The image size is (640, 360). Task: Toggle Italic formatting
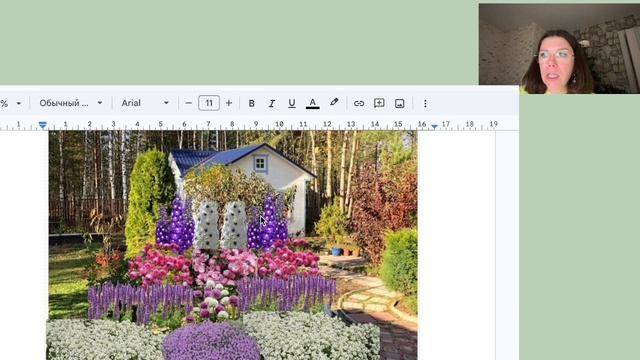pyautogui.click(x=271, y=104)
